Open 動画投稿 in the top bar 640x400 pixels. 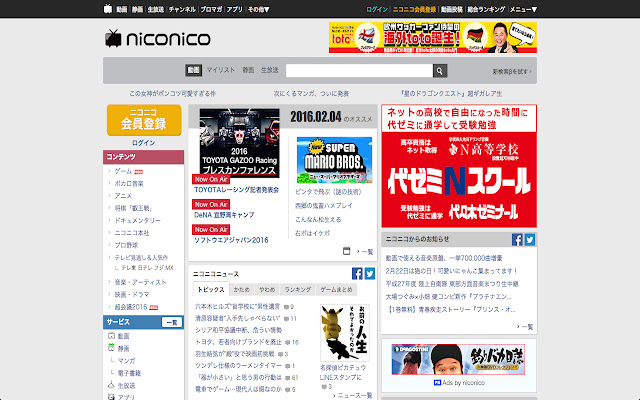[452, 9]
